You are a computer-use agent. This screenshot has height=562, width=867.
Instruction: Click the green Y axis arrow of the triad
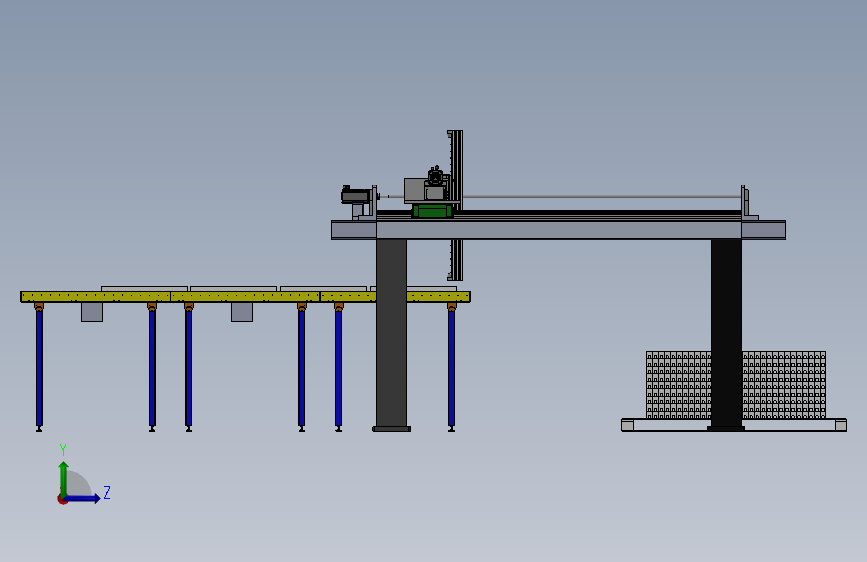[64, 479]
